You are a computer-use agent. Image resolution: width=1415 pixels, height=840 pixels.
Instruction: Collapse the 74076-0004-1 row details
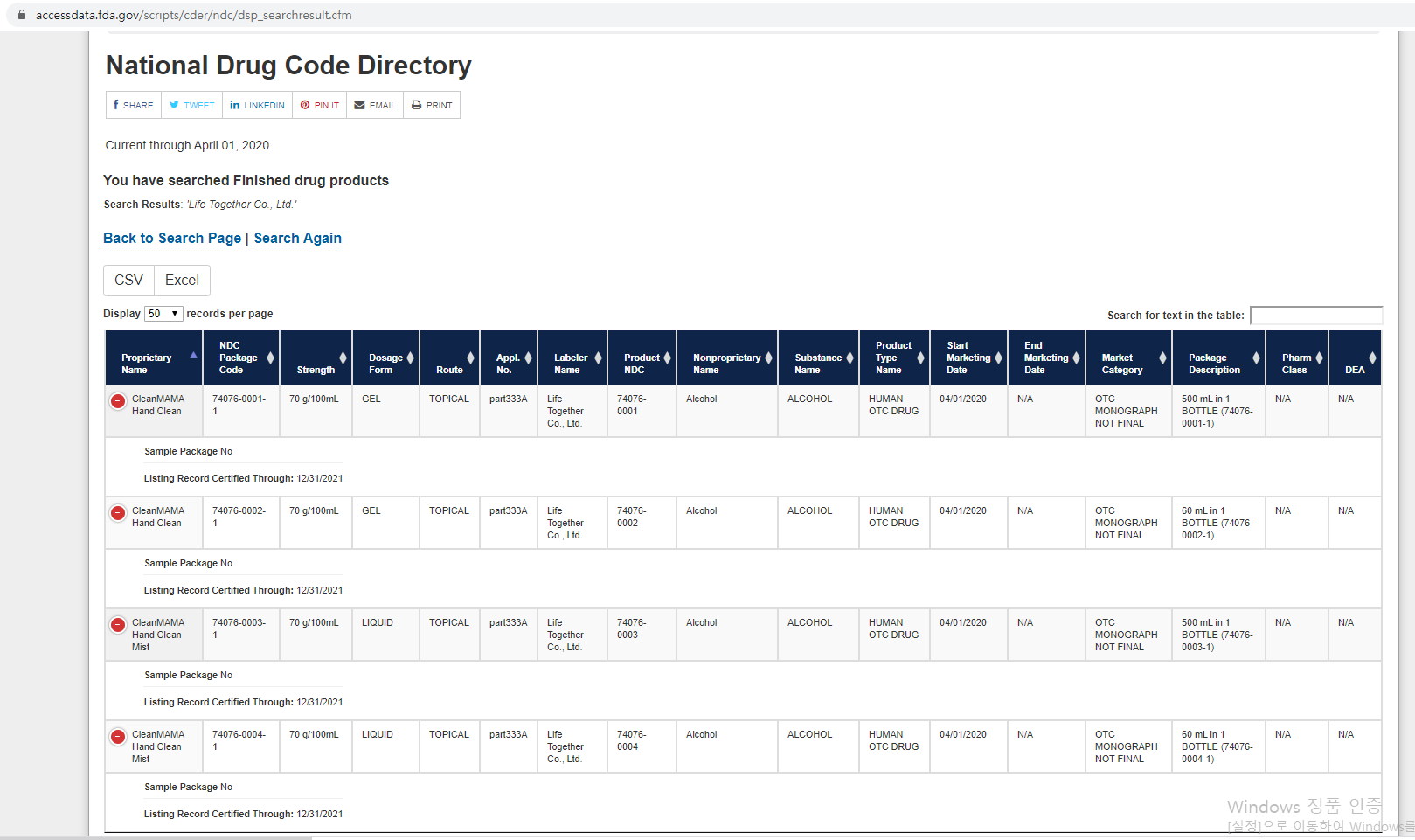coord(118,737)
